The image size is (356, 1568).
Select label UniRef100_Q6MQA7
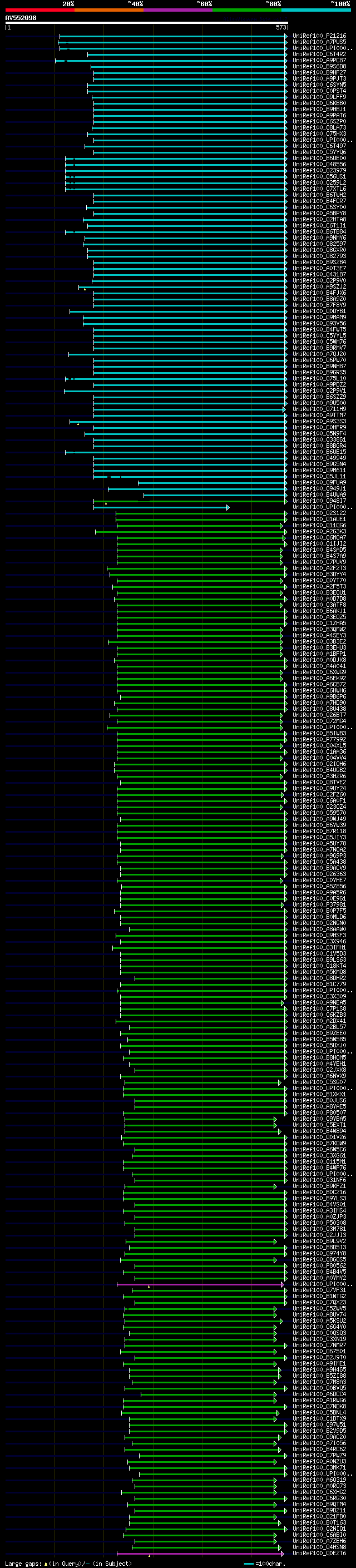[x=319, y=537]
